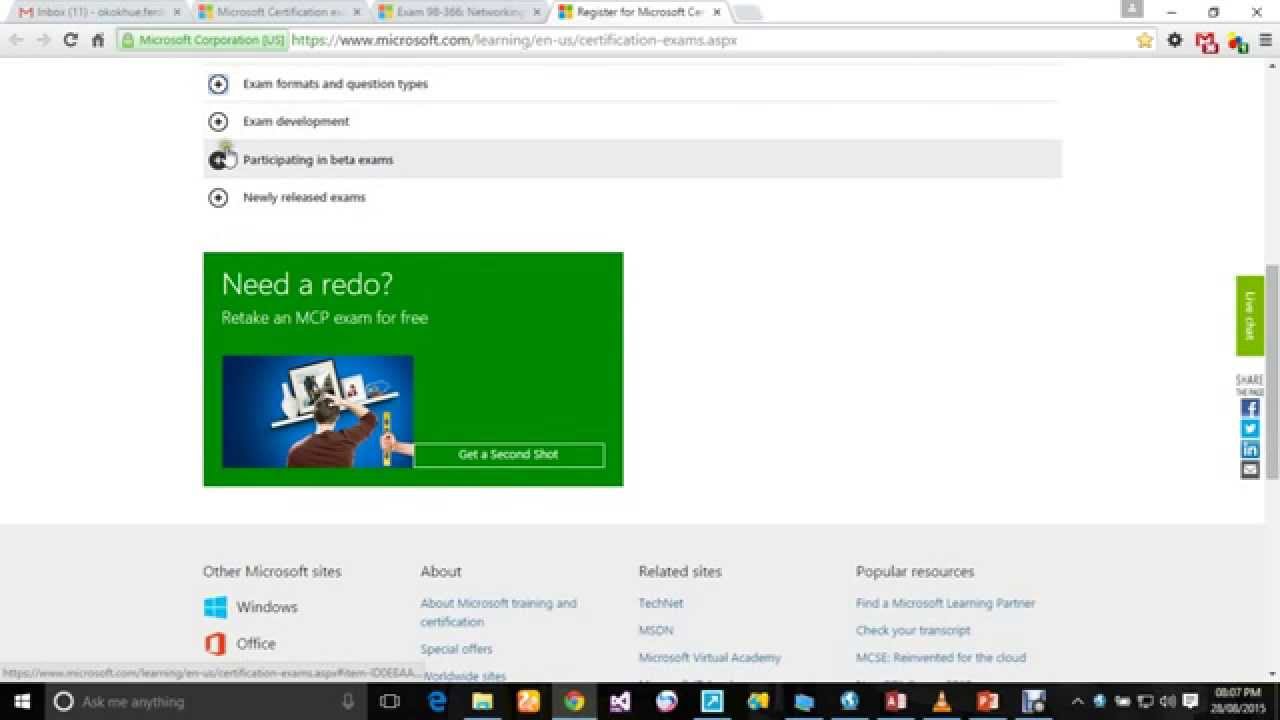Screen dimensions: 1280x720
Task: Open Microsoft Access from taskbar
Action: point(895,701)
